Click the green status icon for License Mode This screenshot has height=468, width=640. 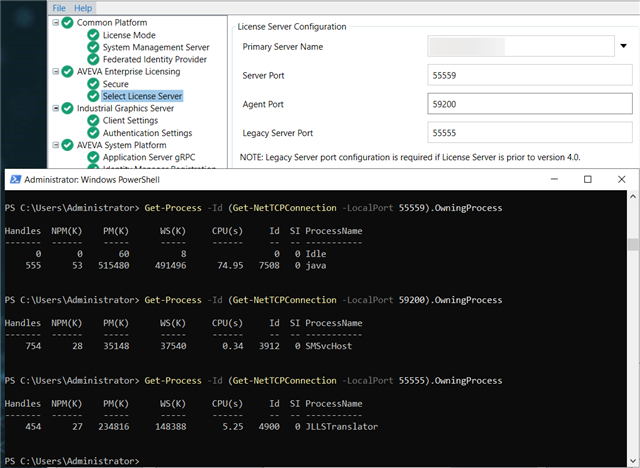(x=93, y=35)
